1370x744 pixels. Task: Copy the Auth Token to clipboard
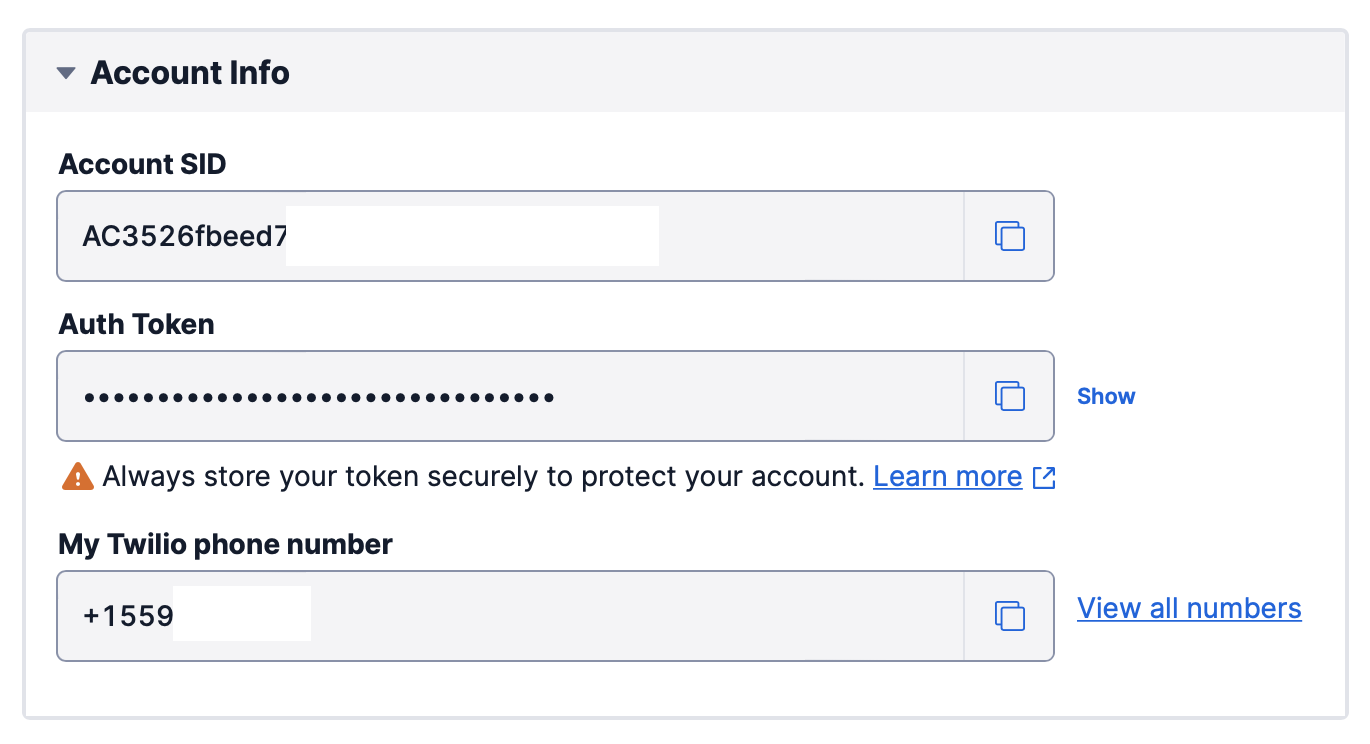click(1009, 396)
